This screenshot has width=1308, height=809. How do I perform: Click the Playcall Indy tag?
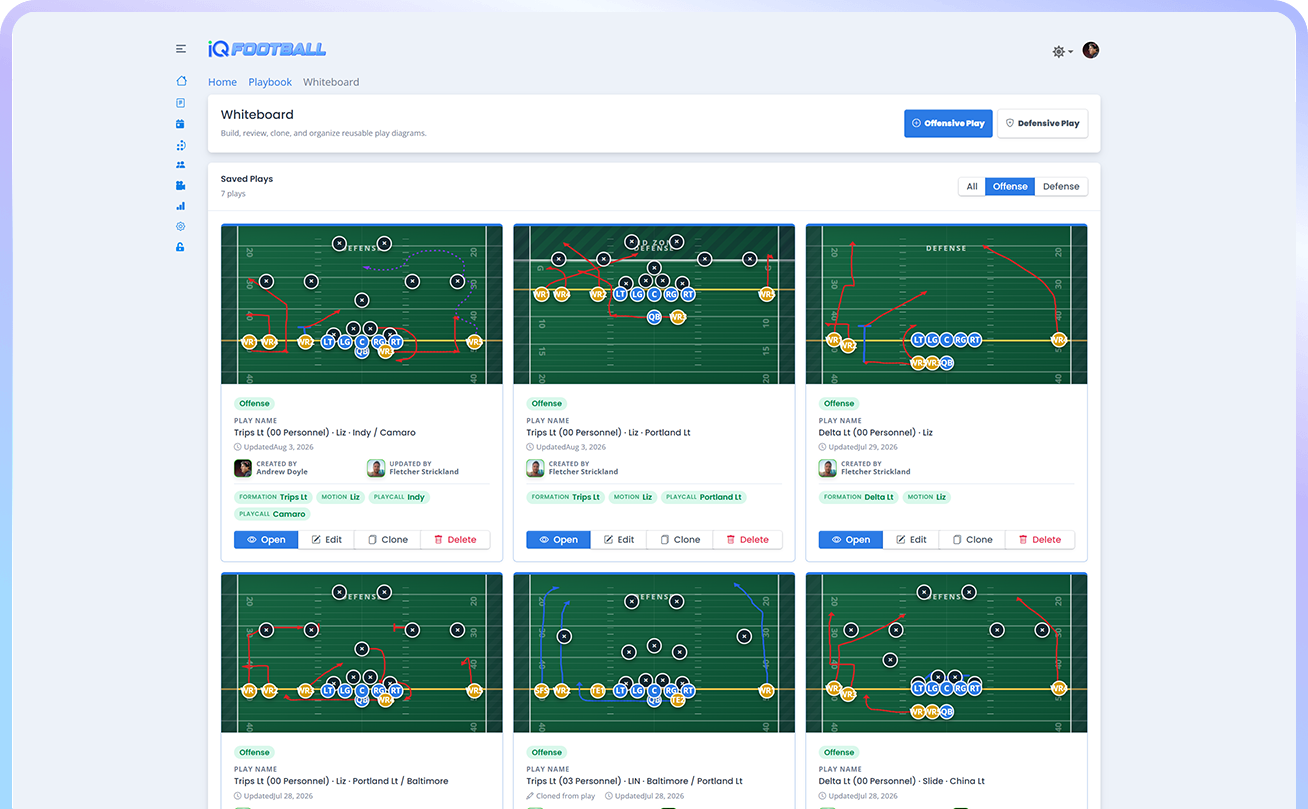pos(399,497)
